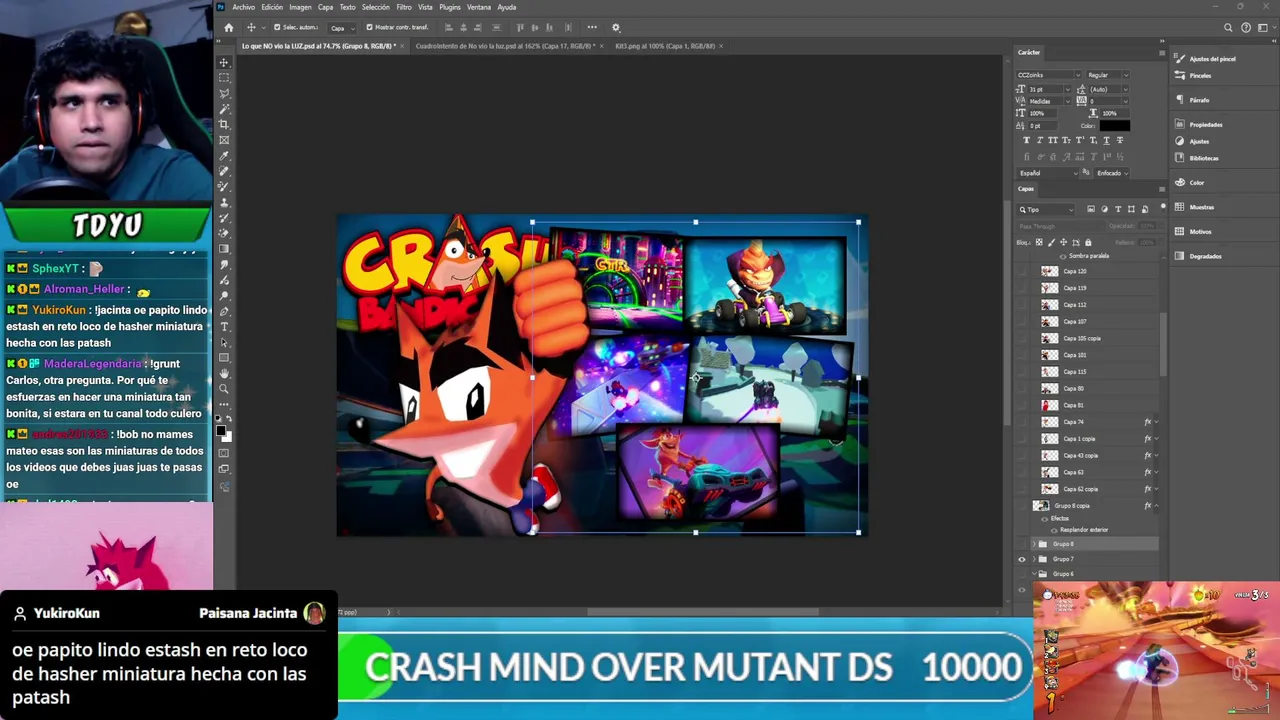Select the Horizontal Type tool

224,327
